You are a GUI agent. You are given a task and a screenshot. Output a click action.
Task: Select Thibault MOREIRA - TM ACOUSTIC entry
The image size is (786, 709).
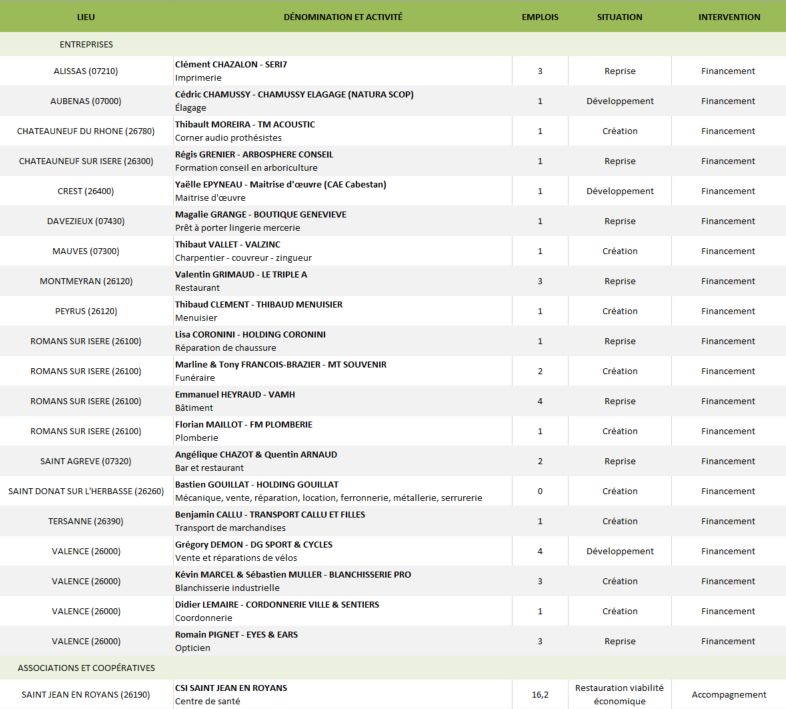(245, 124)
